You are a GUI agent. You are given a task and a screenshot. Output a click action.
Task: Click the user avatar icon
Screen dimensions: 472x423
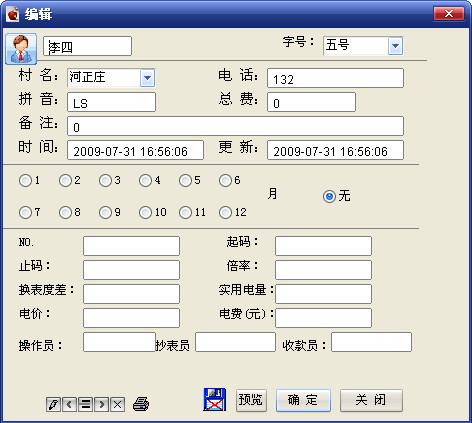[21, 49]
